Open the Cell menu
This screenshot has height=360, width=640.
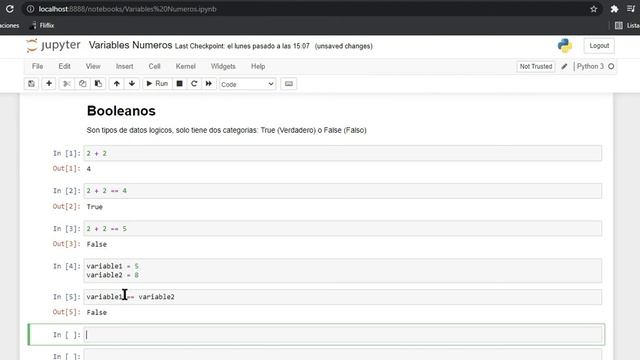154,66
